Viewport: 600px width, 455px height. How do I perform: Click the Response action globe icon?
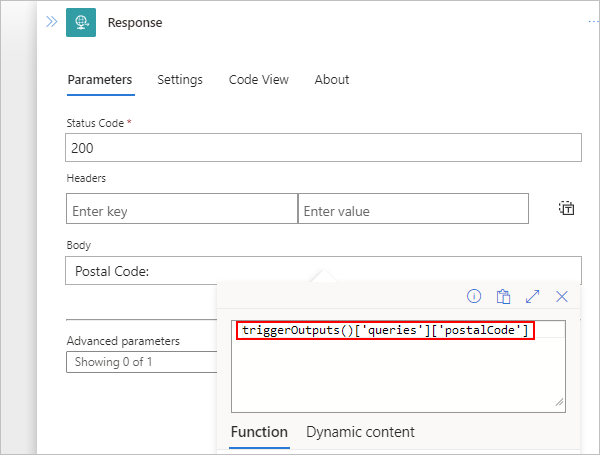point(81,22)
